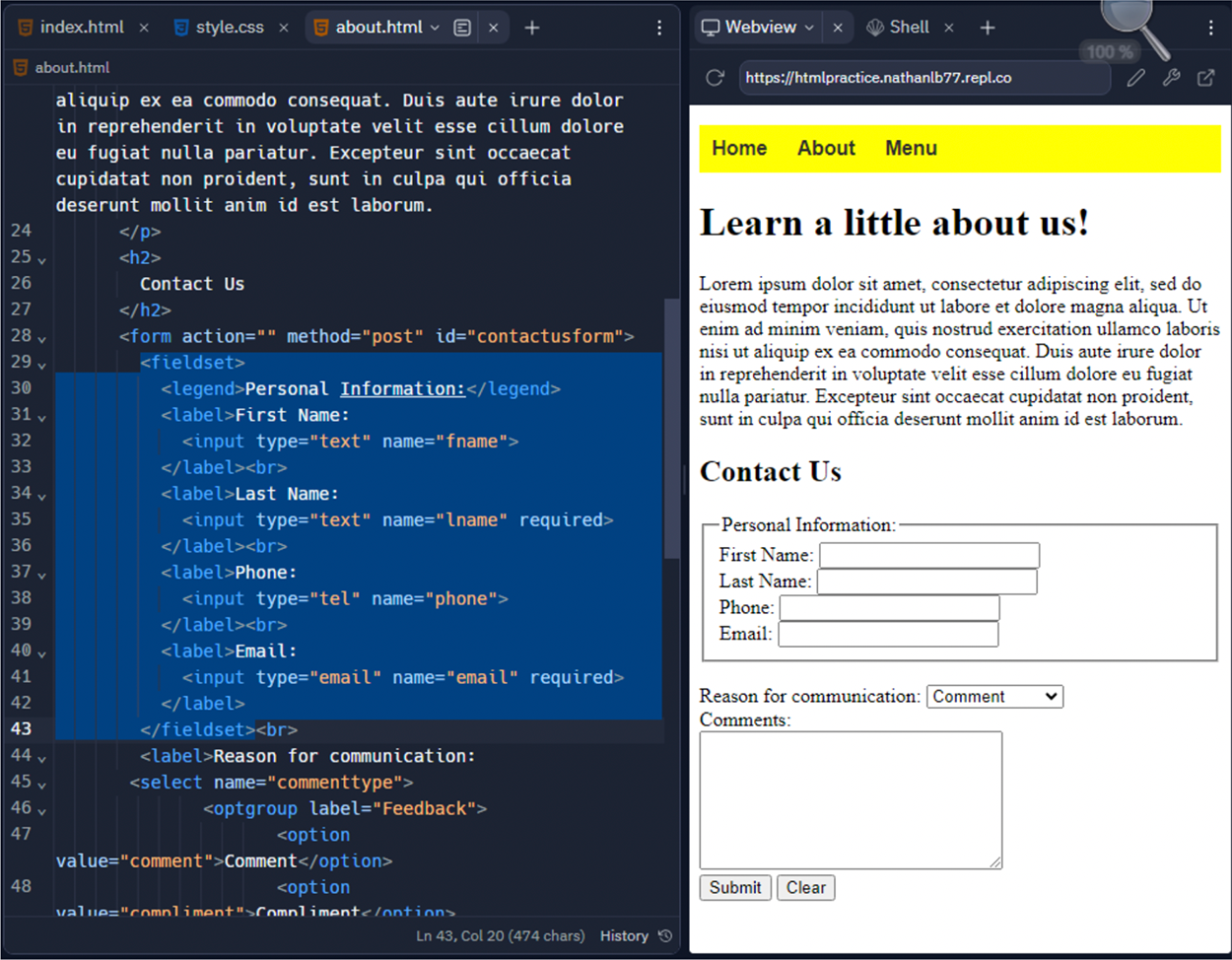1232x960 pixels.
Task: Open the Webview pane three-dot menu
Action: pyautogui.click(x=1211, y=28)
